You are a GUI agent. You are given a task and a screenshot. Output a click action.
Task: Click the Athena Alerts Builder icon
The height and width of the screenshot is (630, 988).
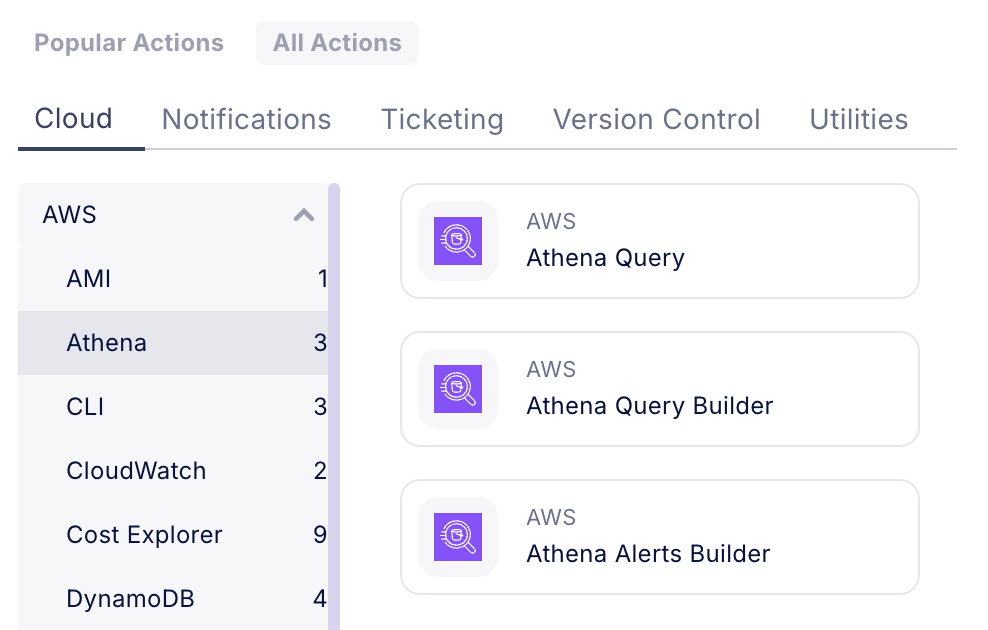(458, 537)
